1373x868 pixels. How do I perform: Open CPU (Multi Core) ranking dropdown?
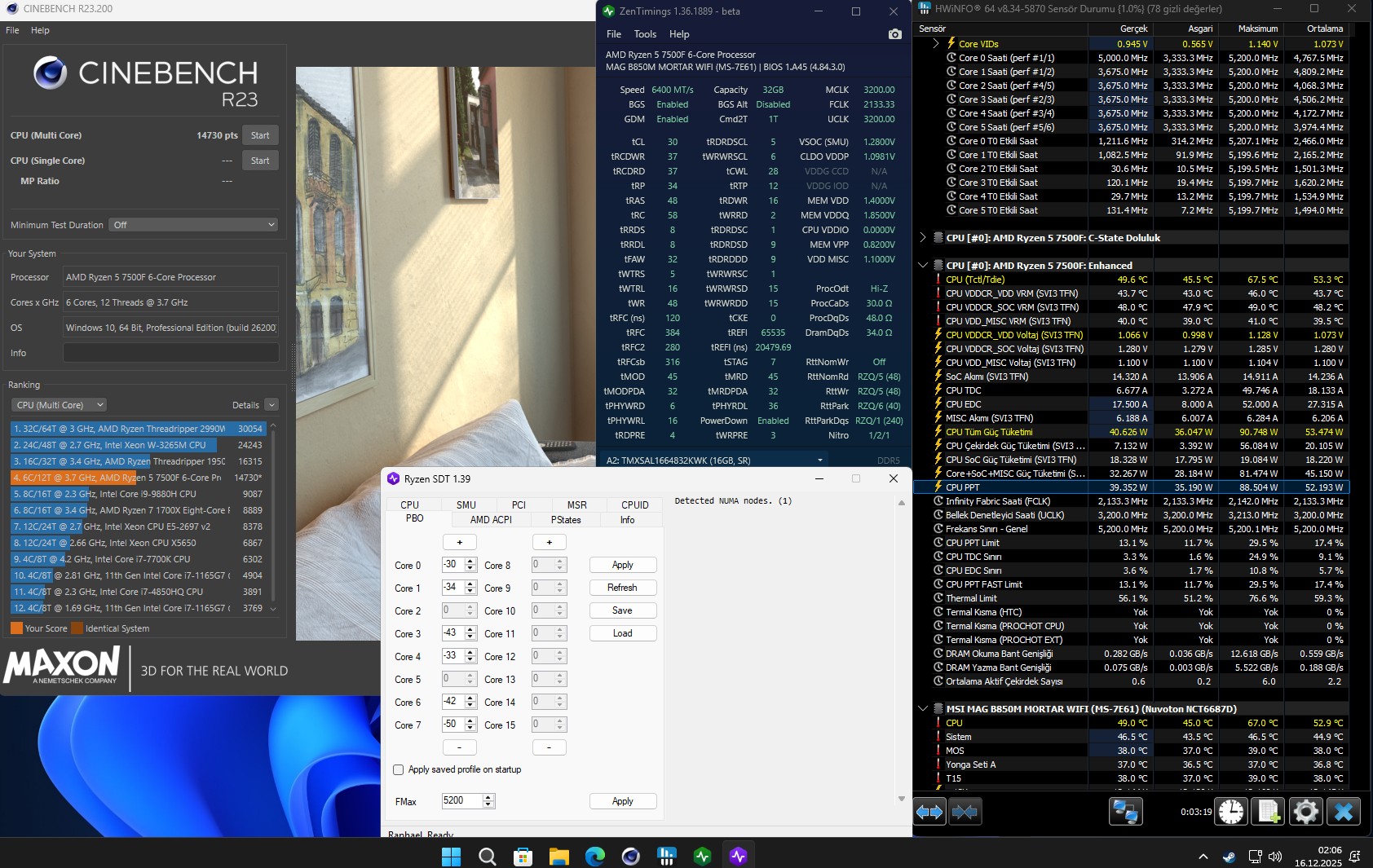pyautogui.click(x=60, y=405)
